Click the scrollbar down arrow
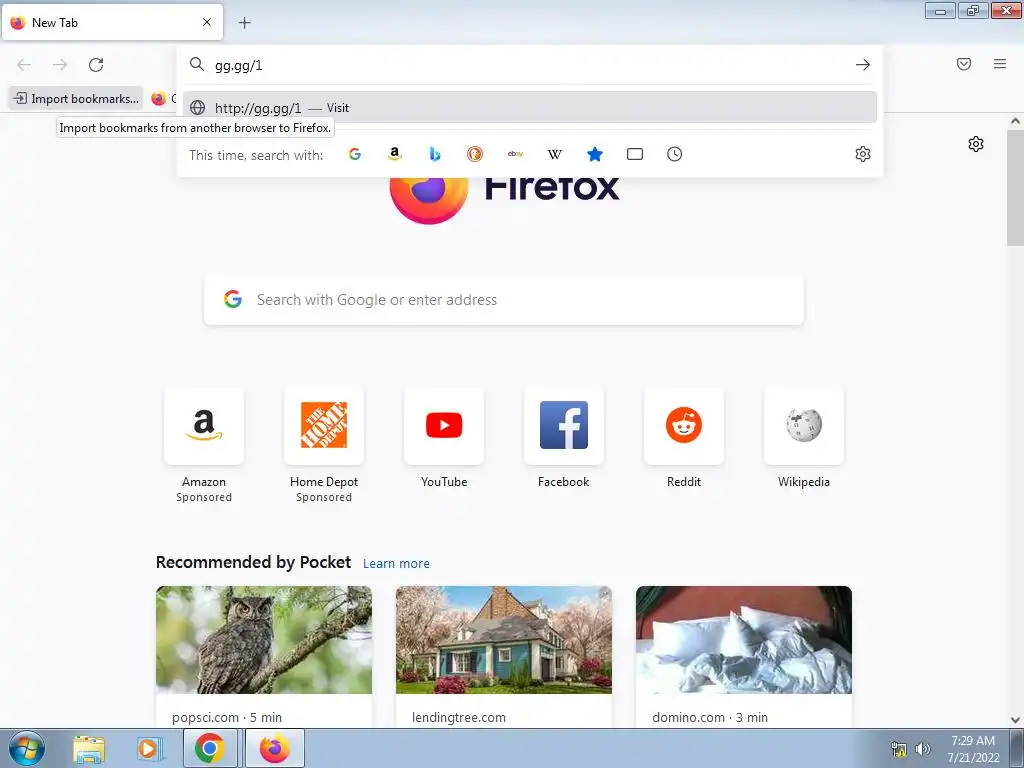This screenshot has height=768, width=1024. (1015, 720)
